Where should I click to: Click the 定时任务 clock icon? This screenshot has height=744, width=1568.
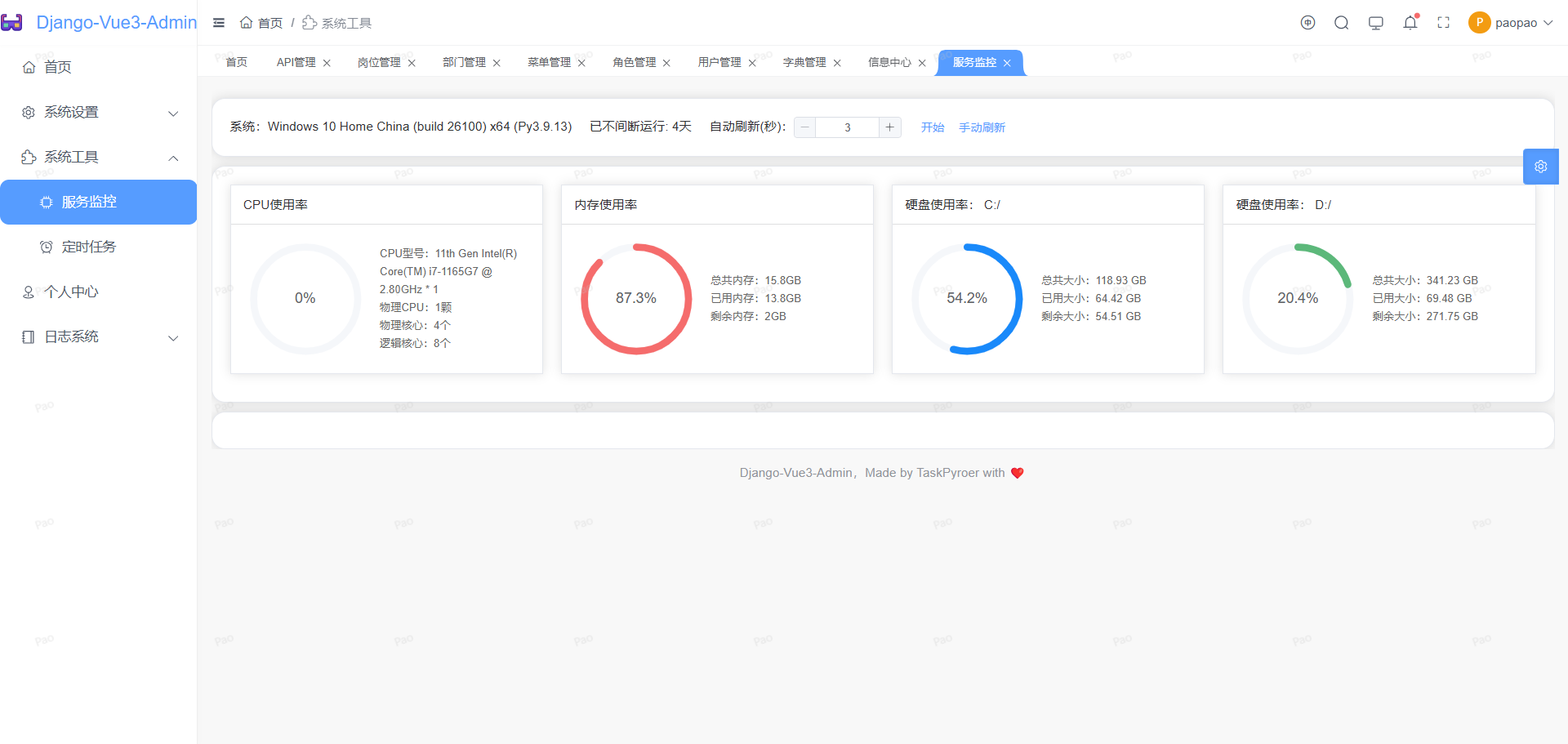click(47, 247)
